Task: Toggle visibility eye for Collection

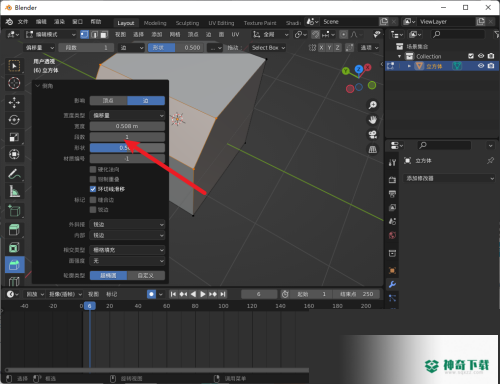Action: click(481, 56)
